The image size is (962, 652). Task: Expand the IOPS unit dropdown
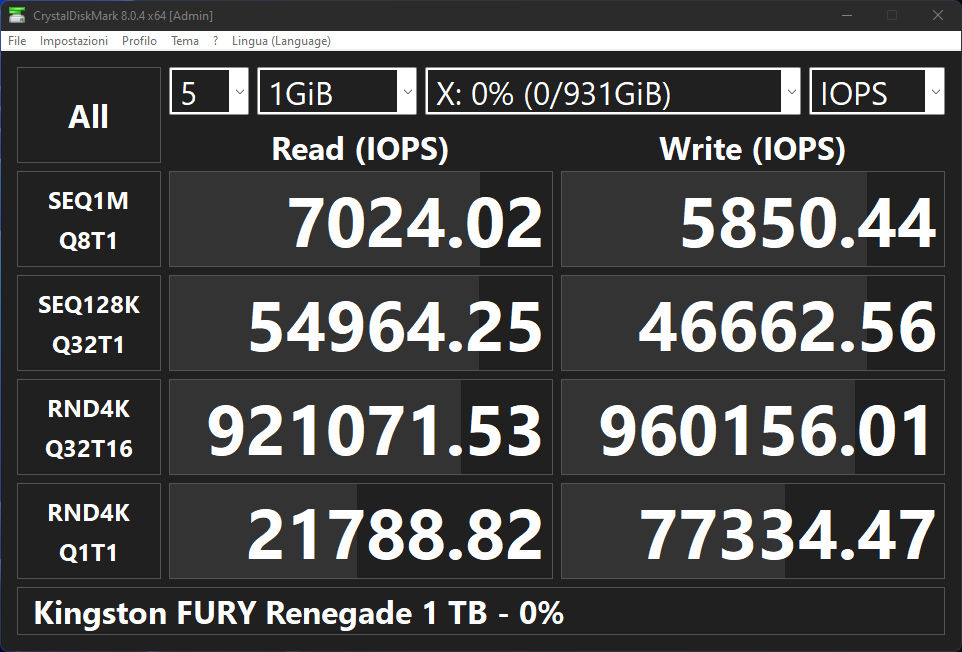coord(877,91)
